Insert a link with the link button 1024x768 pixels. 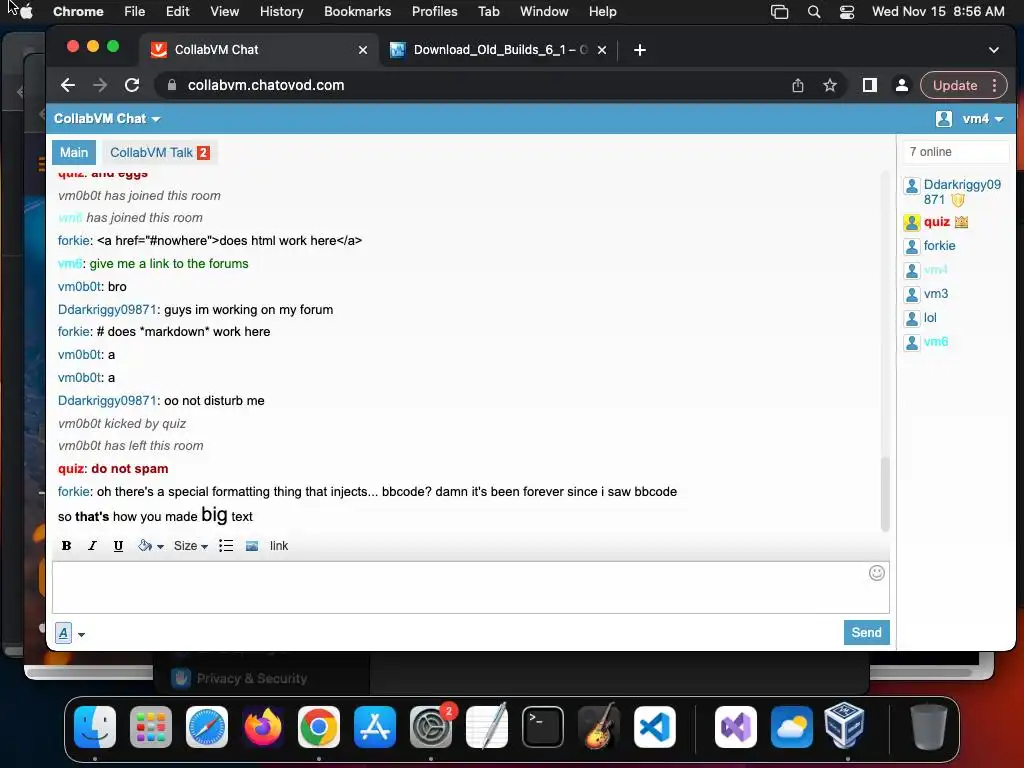click(279, 546)
